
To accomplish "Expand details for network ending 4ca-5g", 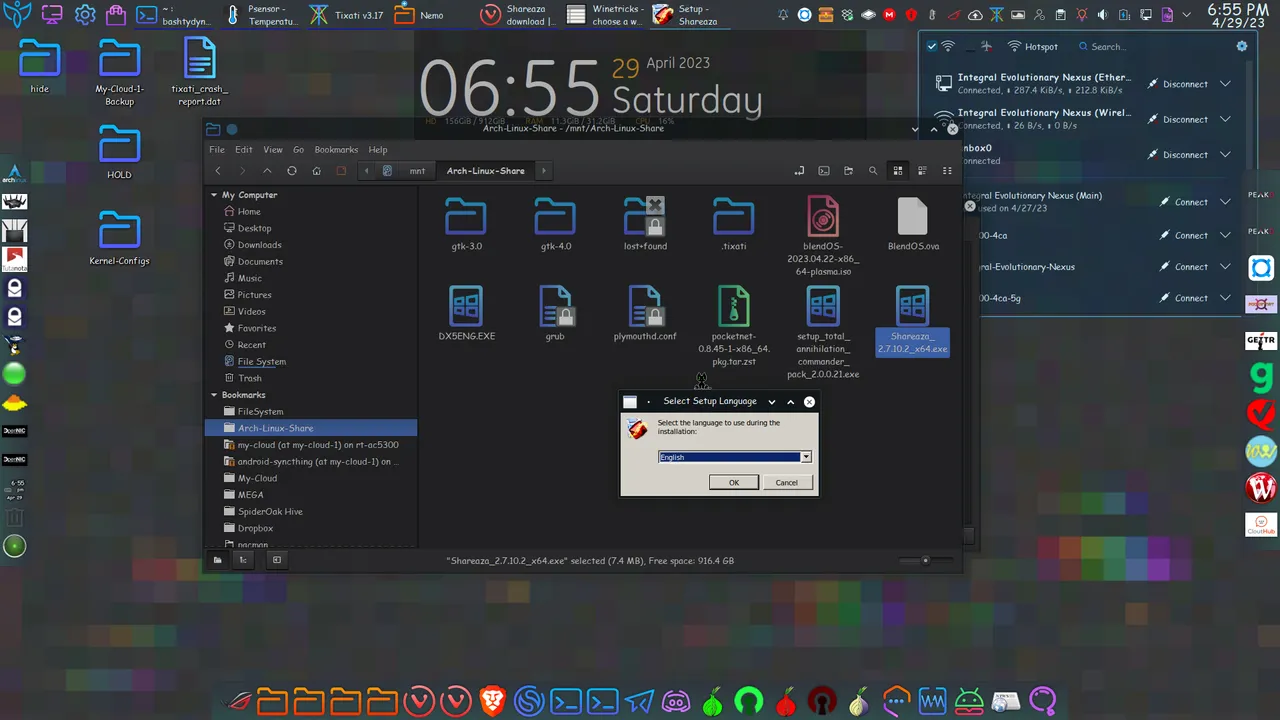I will (1226, 298).
